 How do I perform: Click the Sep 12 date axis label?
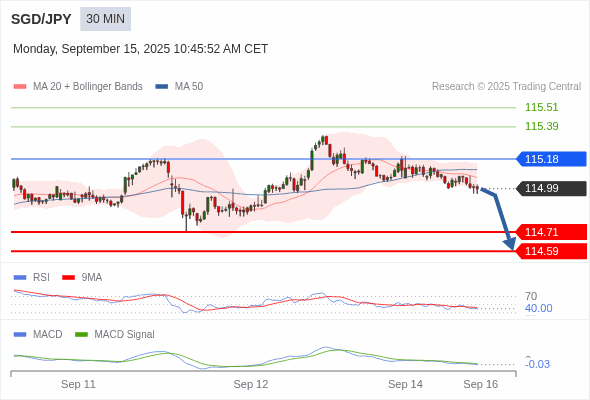(x=251, y=384)
